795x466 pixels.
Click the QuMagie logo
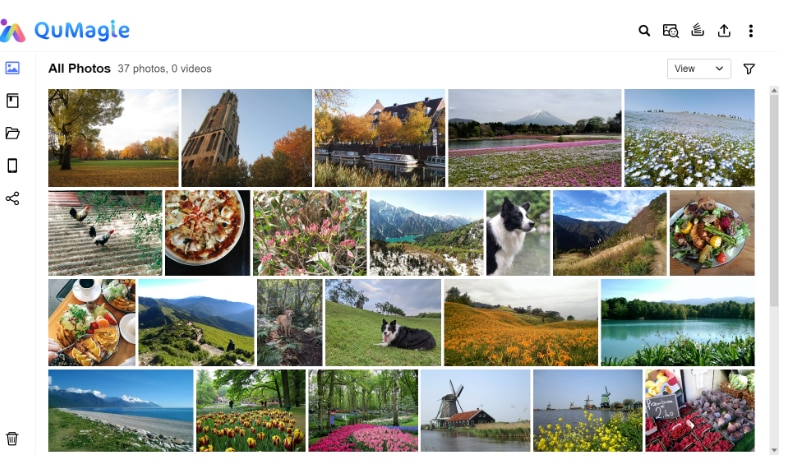(65, 30)
